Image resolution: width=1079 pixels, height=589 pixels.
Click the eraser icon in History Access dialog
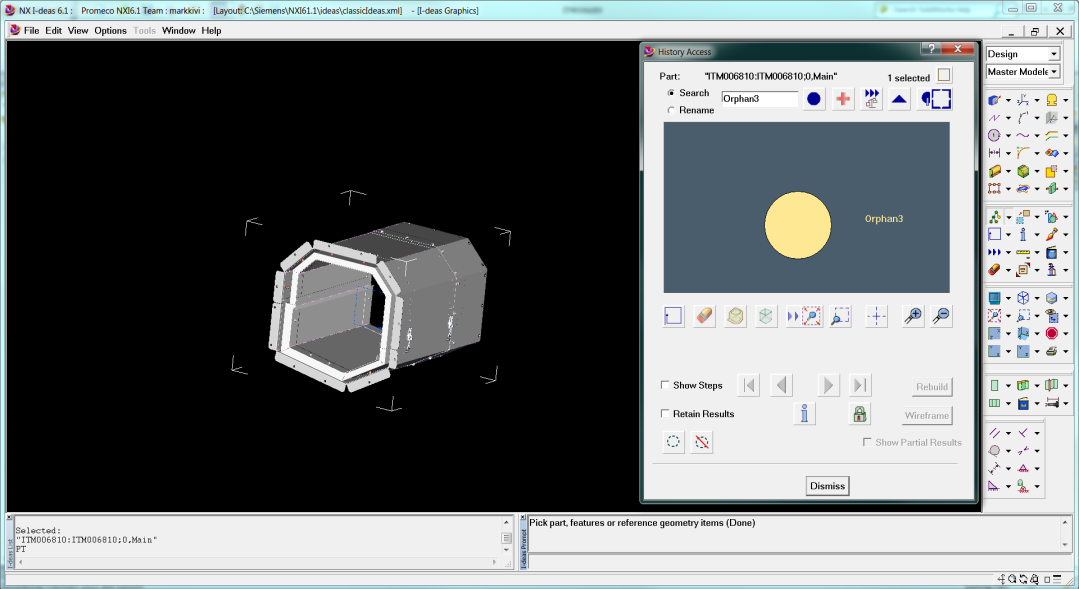704,316
